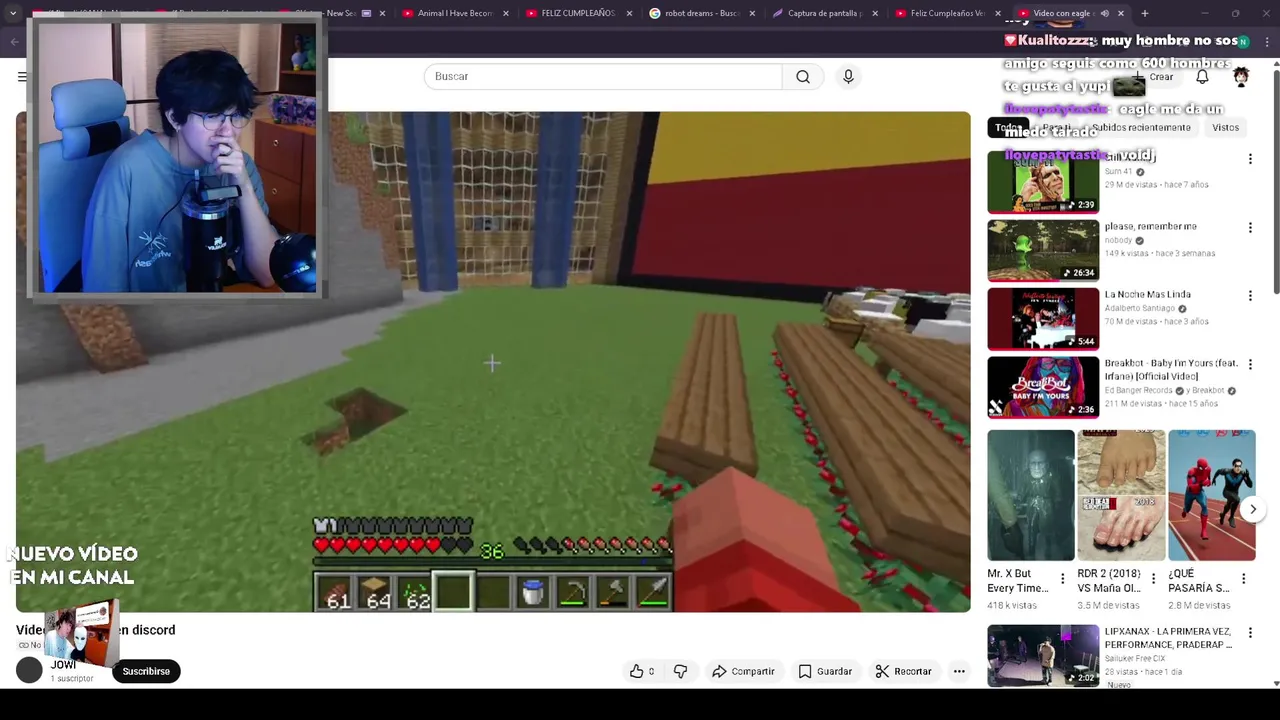Click the Compartir share button
Screen dimensions: 1280x720
[x=743, y=671]
